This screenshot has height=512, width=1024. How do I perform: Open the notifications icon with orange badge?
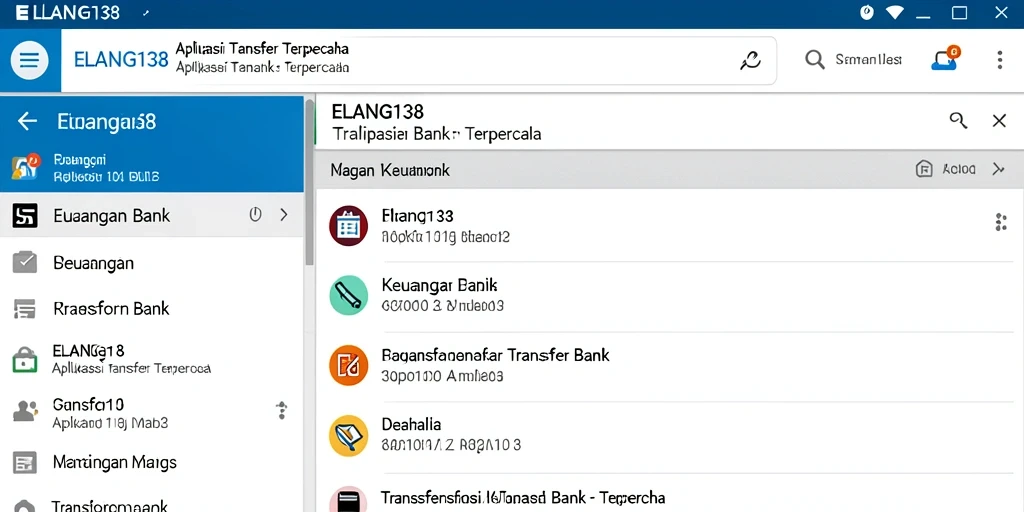944,59
